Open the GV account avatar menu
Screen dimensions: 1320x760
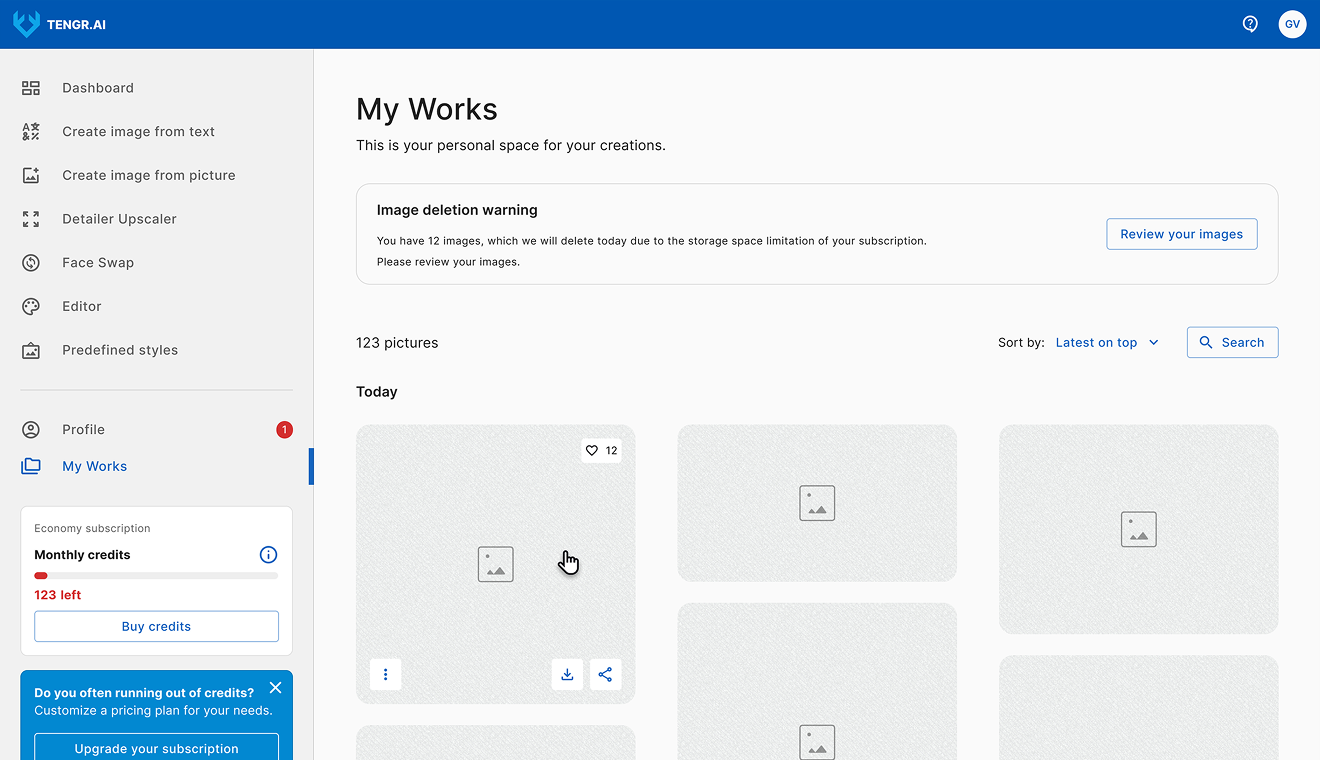click(1292, 24)
